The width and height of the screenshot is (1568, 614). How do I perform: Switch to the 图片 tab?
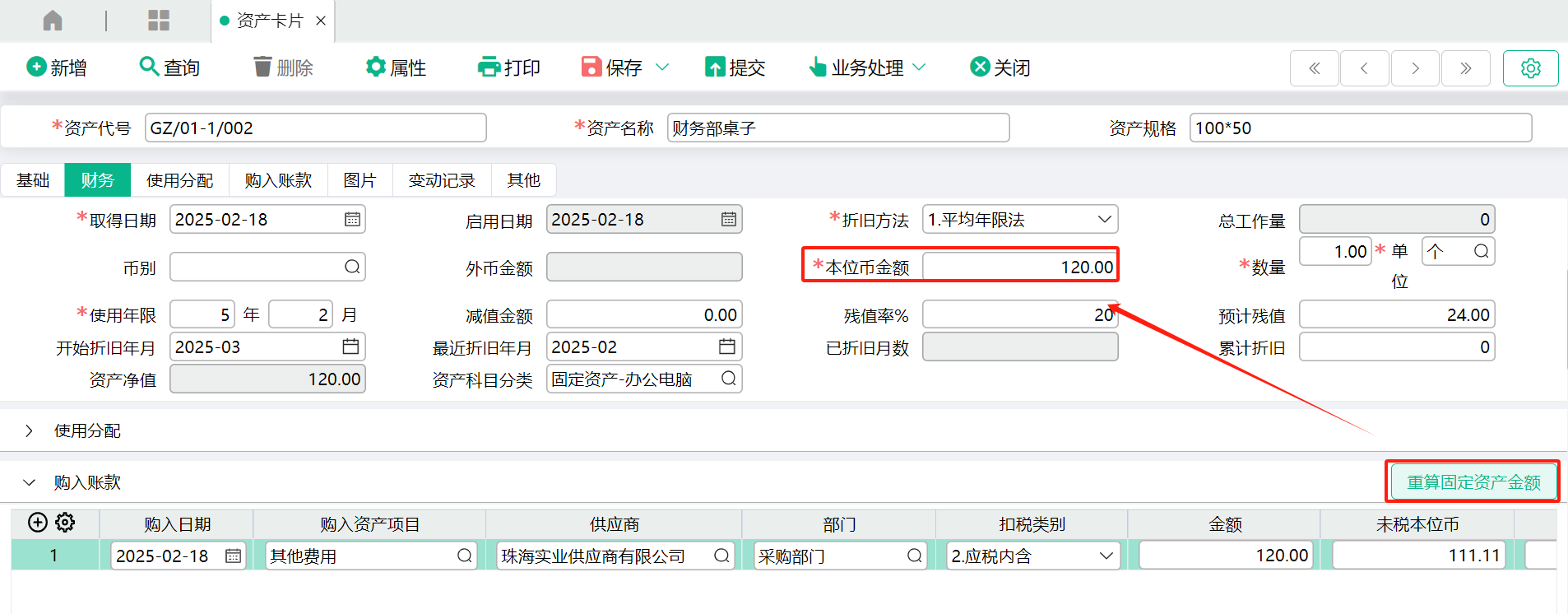pos(360,180)
